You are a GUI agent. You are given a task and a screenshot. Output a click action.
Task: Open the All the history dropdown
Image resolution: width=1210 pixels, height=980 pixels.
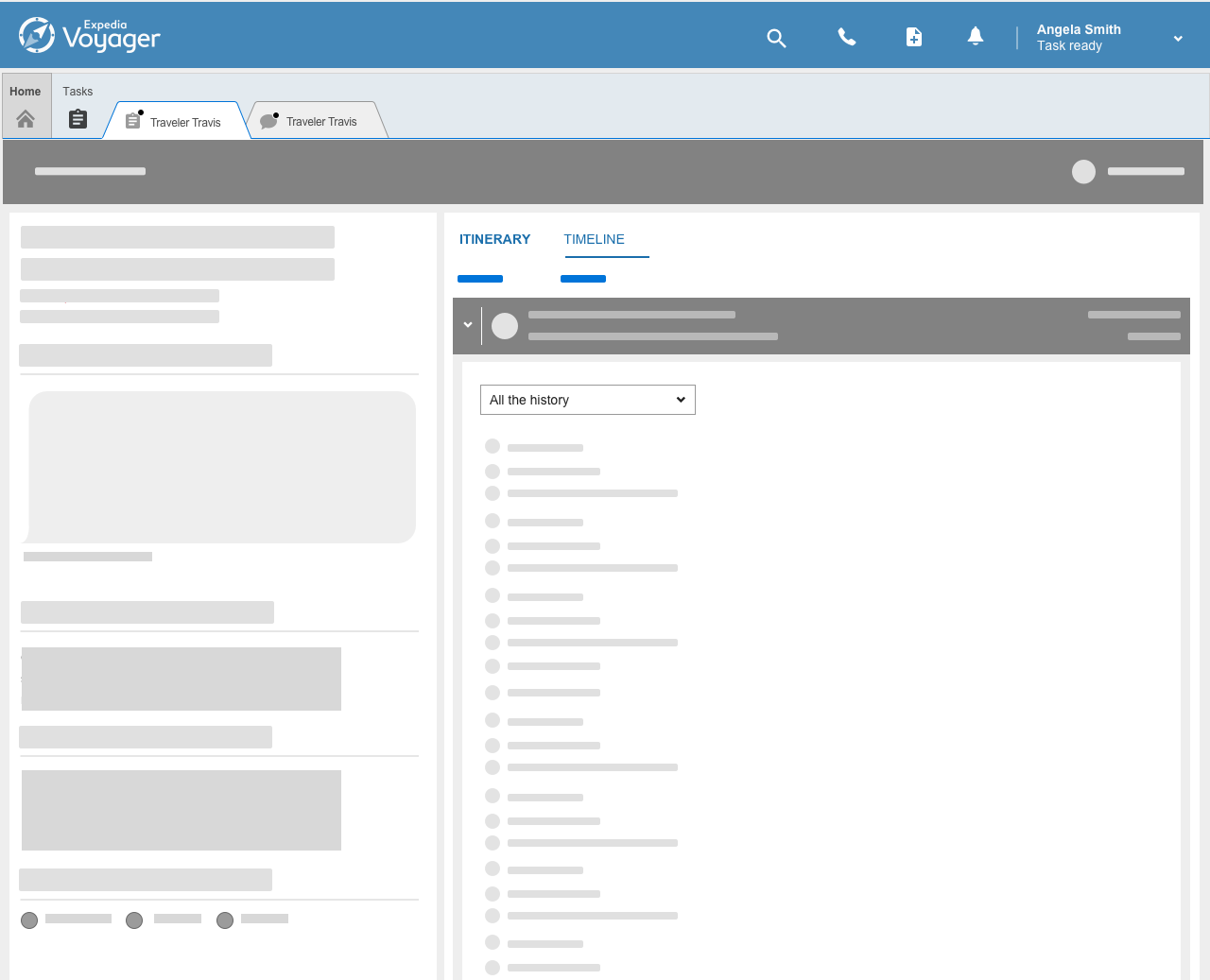[x=587, y=400]
